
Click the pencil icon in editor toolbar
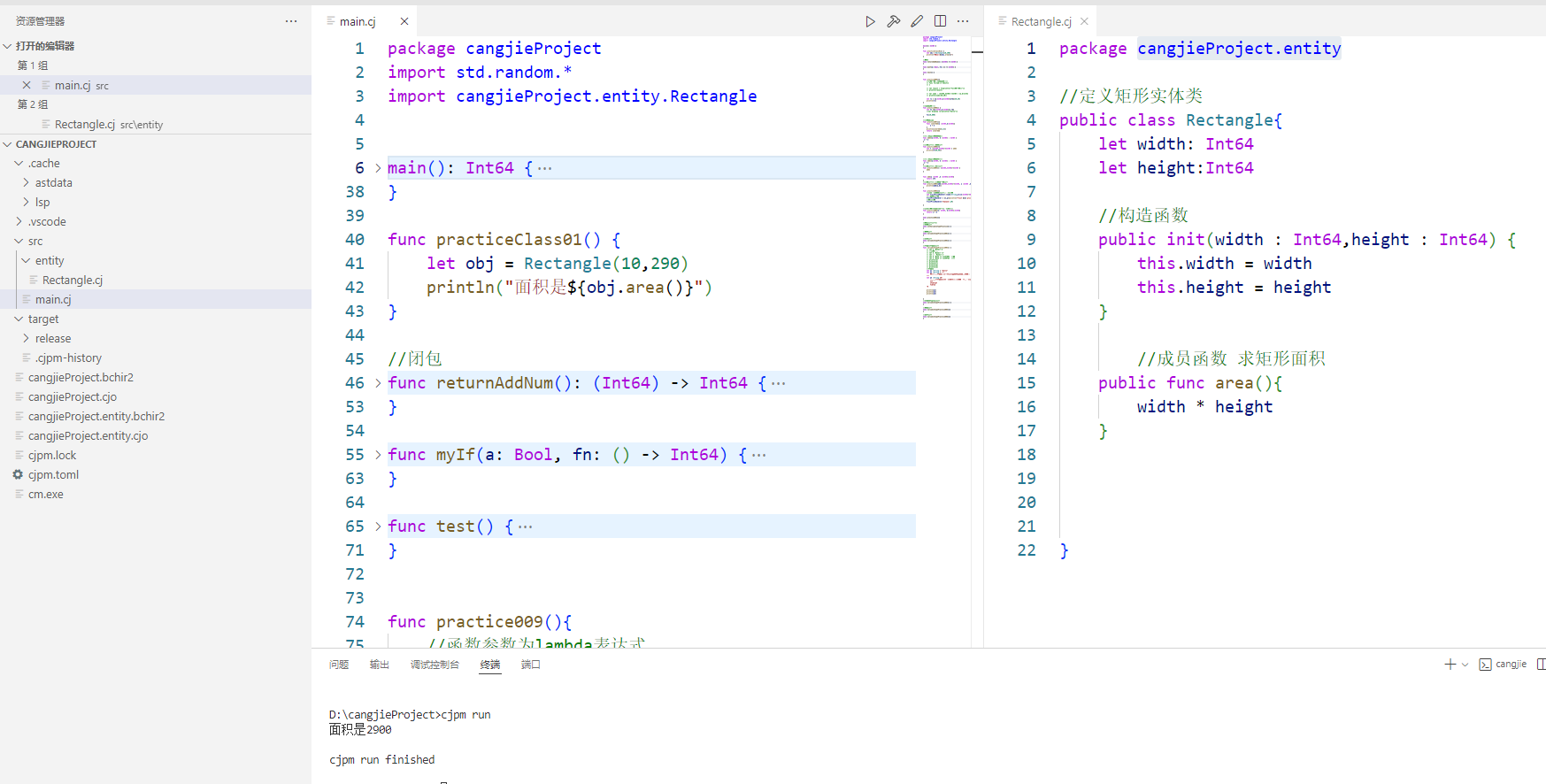point(917,21)
